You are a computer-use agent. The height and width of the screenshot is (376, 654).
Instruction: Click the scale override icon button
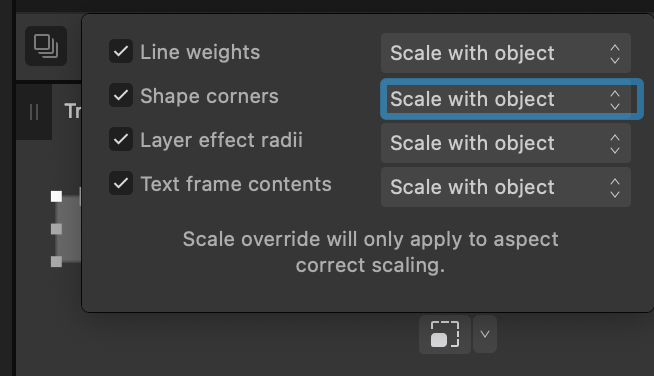click(x=445, y=334)
